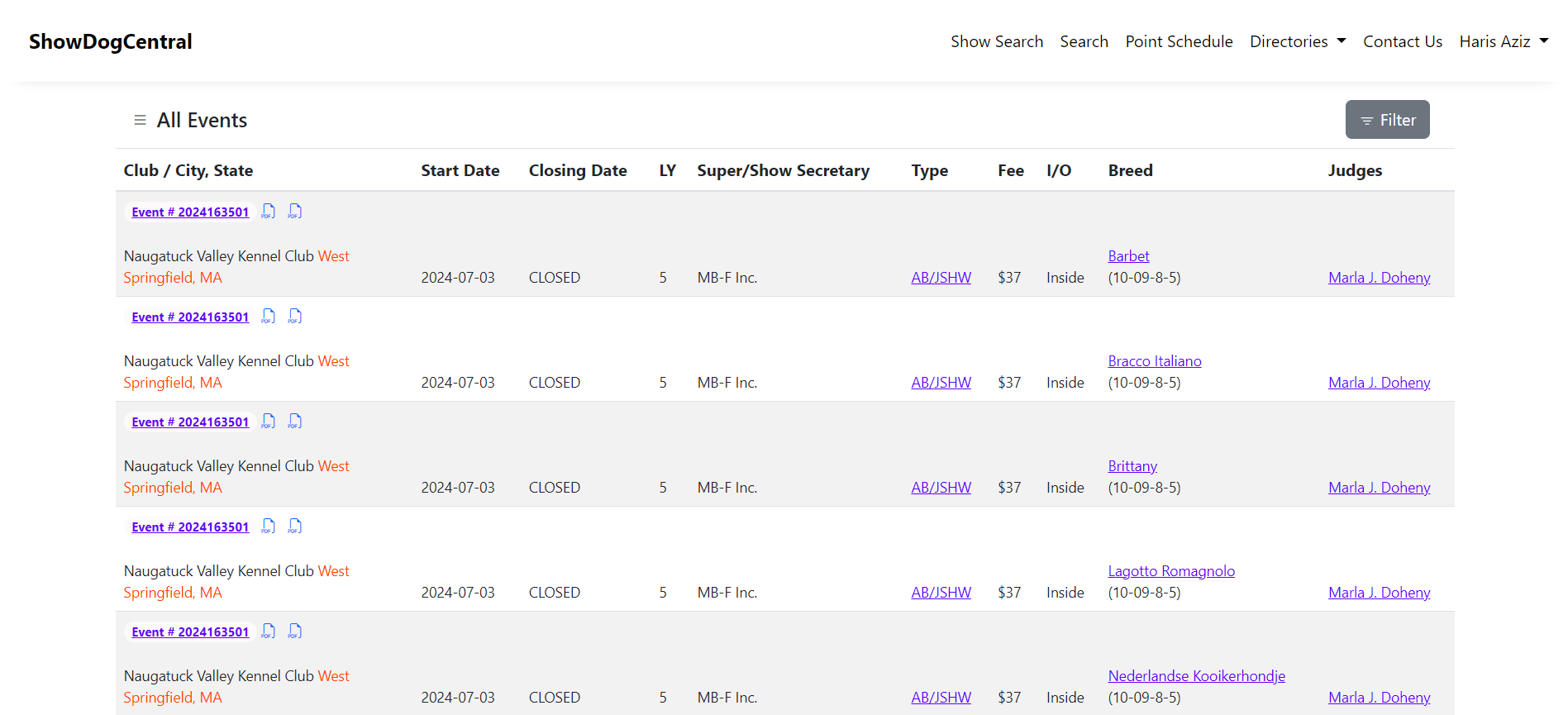This screenshot has width=1568, height=715.
Task: Open Marla J. Doheny judge link in Brittany row
Action: [x=1380, y=488]
